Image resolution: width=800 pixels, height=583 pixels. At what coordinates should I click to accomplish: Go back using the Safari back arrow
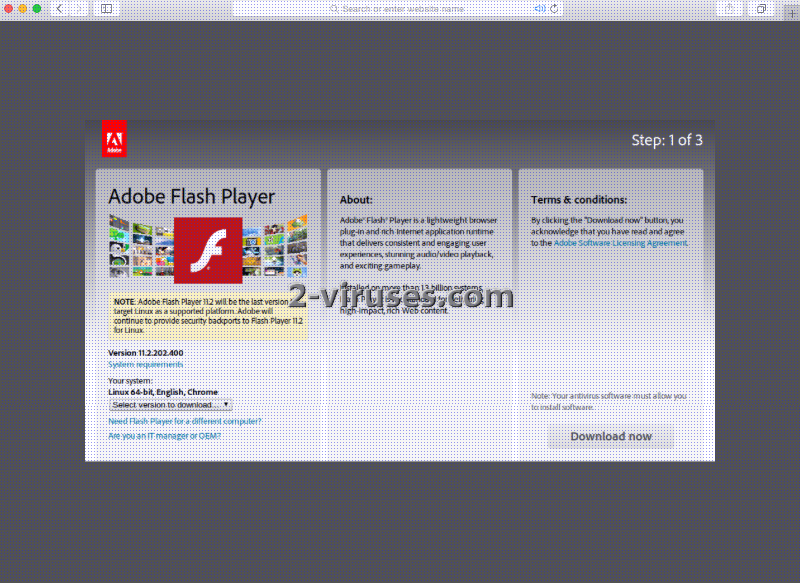(x=60, y=9)
